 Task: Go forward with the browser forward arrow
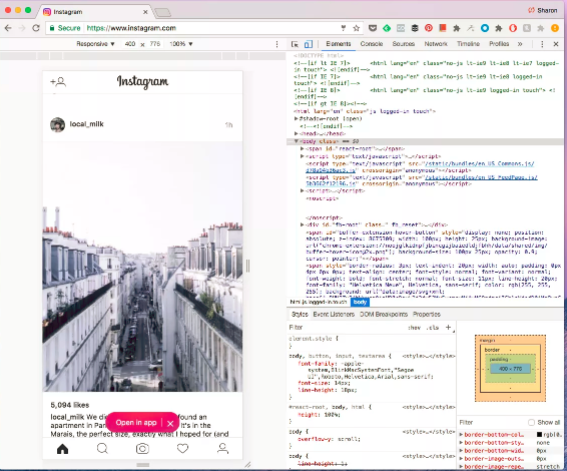pos(22,28)
